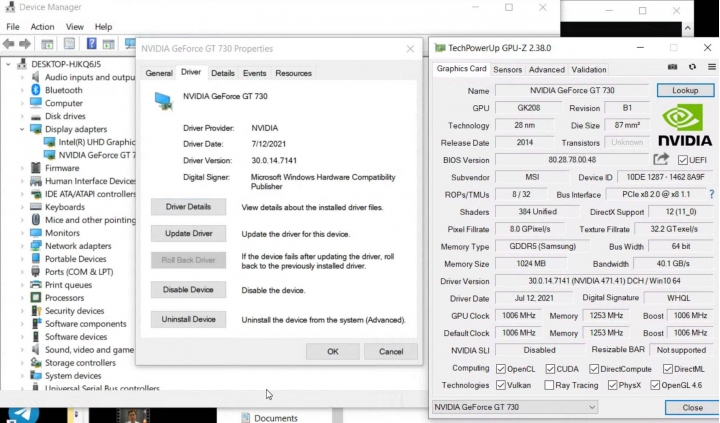Switch to the Resources tab in Properties

(293, 73)
